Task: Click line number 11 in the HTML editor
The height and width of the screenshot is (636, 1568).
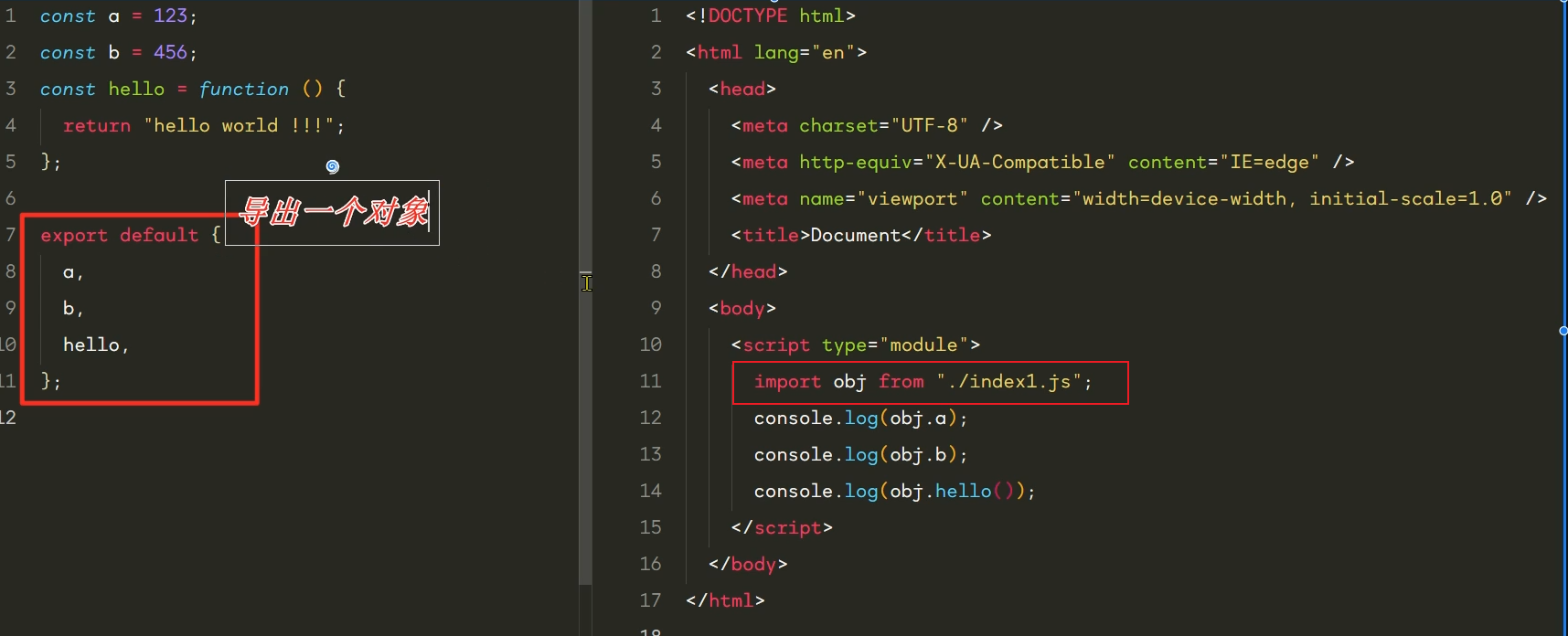Action: 650,381
